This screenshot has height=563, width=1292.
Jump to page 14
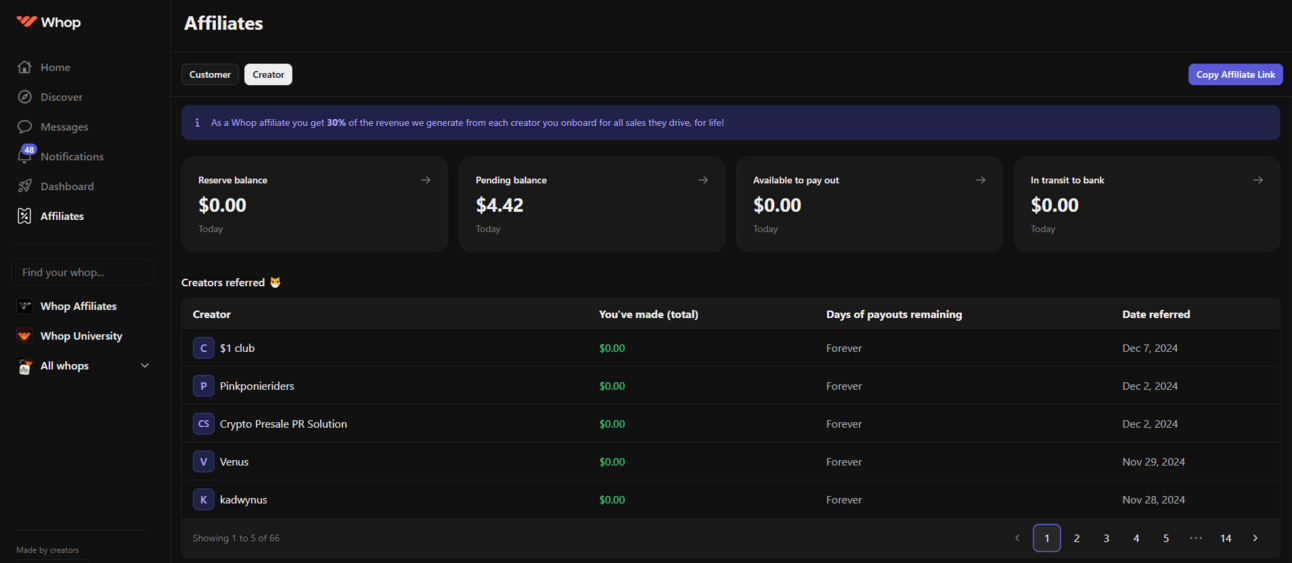click(1226, 538)
